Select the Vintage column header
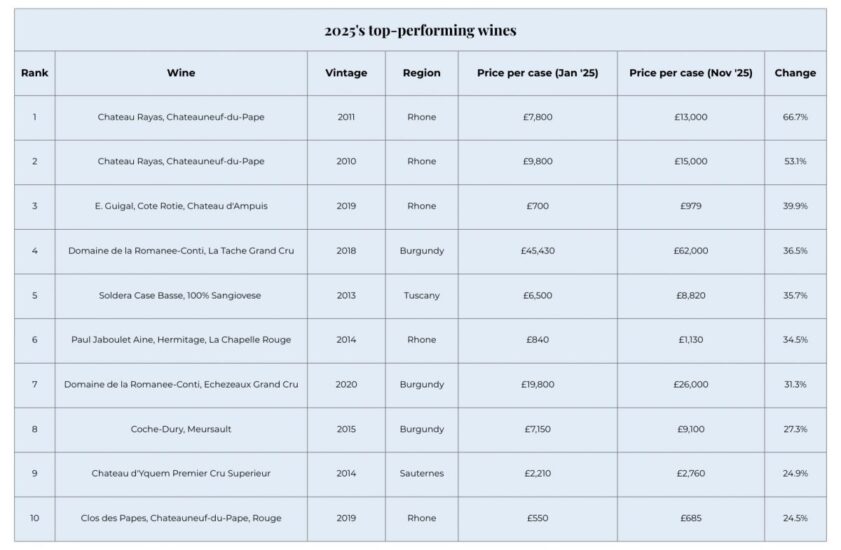The width and height of the screenshot is (841, 550). [x=346, y=73]
